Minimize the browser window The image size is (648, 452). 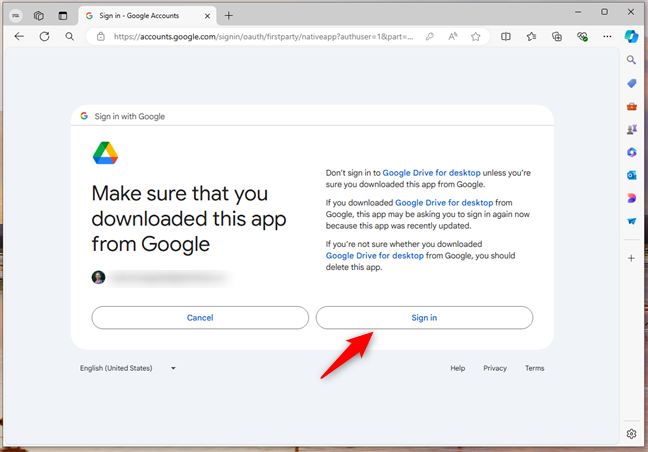(x=578, y=12)
